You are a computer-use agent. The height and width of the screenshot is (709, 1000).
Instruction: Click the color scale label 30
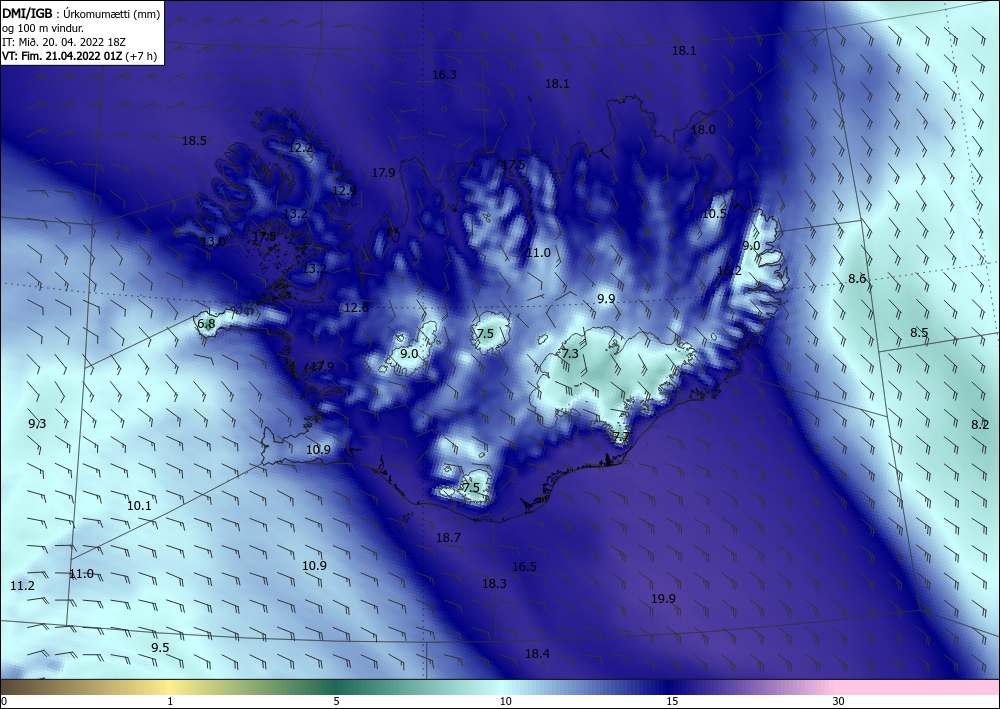tap(839, 701)
